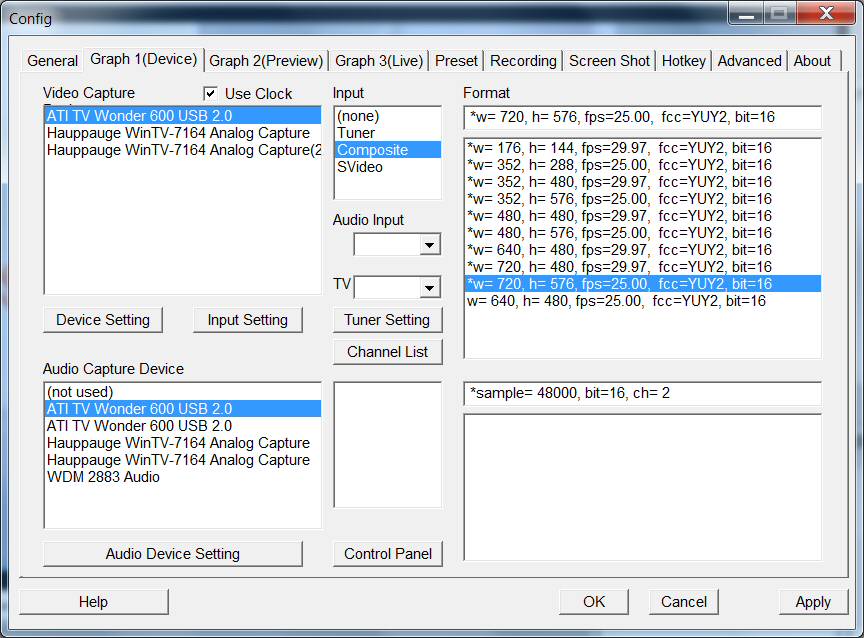
Task: Select Composite in the Input list
Action: coord(387,150)
